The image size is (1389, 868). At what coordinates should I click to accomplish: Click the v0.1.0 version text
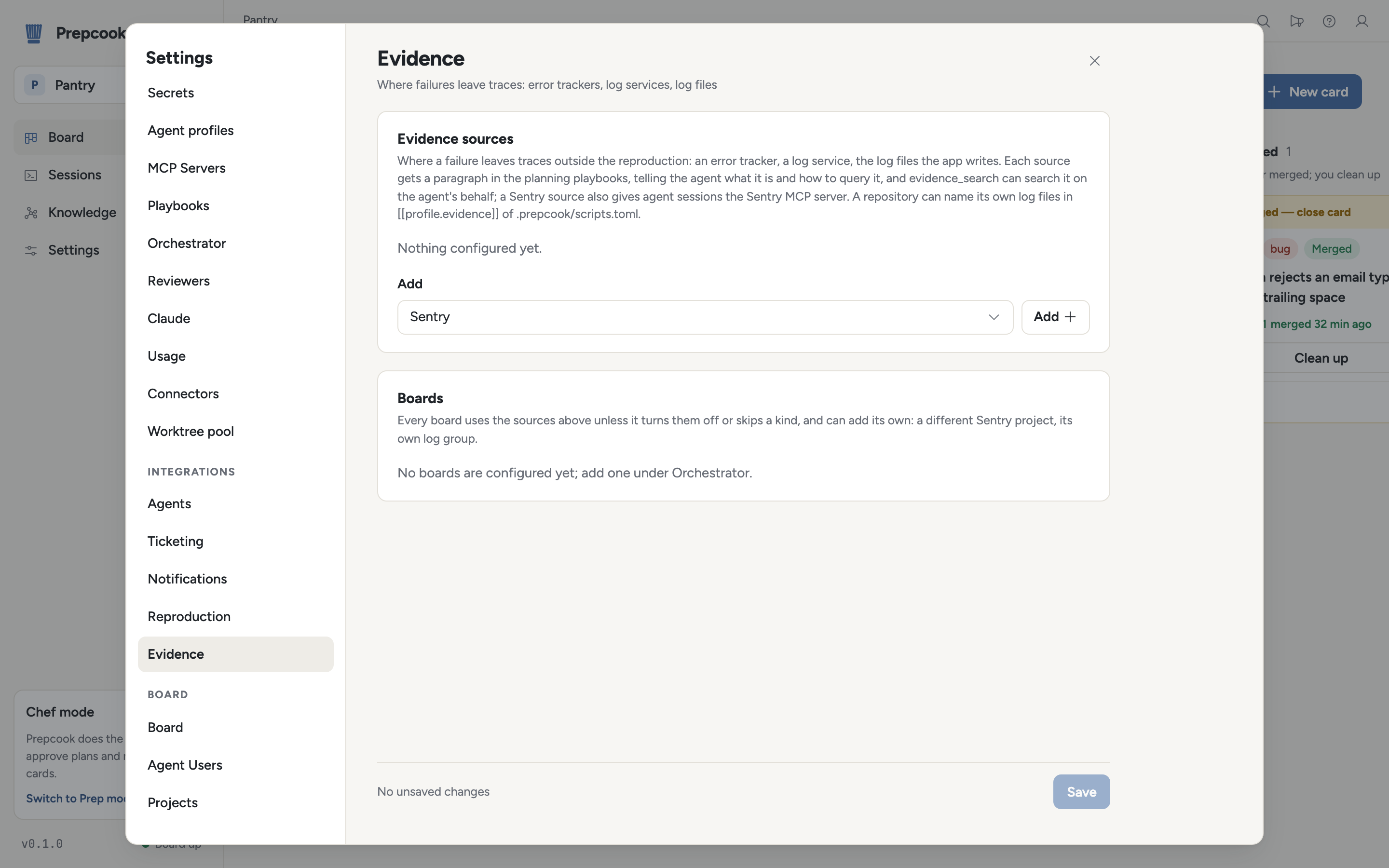tap(42, 844)
